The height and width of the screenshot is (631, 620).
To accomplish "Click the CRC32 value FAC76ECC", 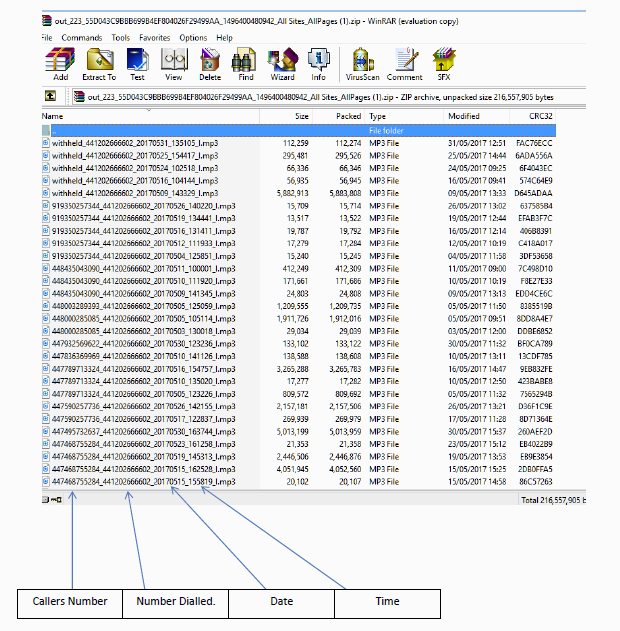I will point(534,143).
